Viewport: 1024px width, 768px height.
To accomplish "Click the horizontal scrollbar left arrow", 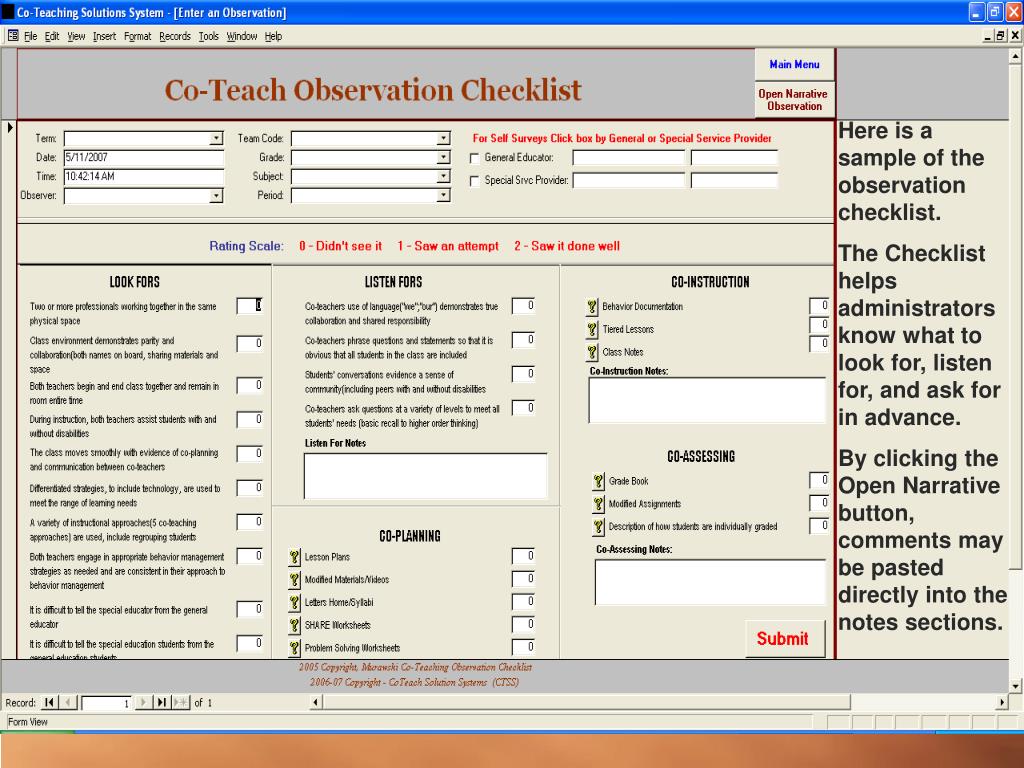I will (316, 703).
